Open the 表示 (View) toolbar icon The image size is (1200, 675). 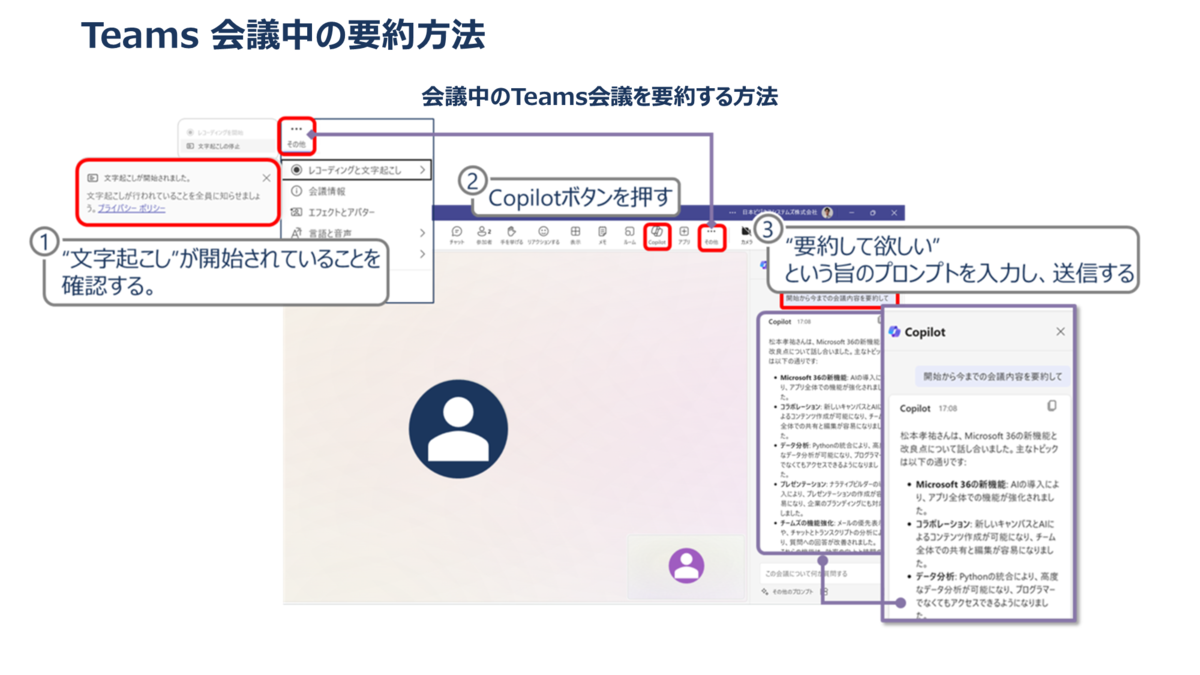575,235
